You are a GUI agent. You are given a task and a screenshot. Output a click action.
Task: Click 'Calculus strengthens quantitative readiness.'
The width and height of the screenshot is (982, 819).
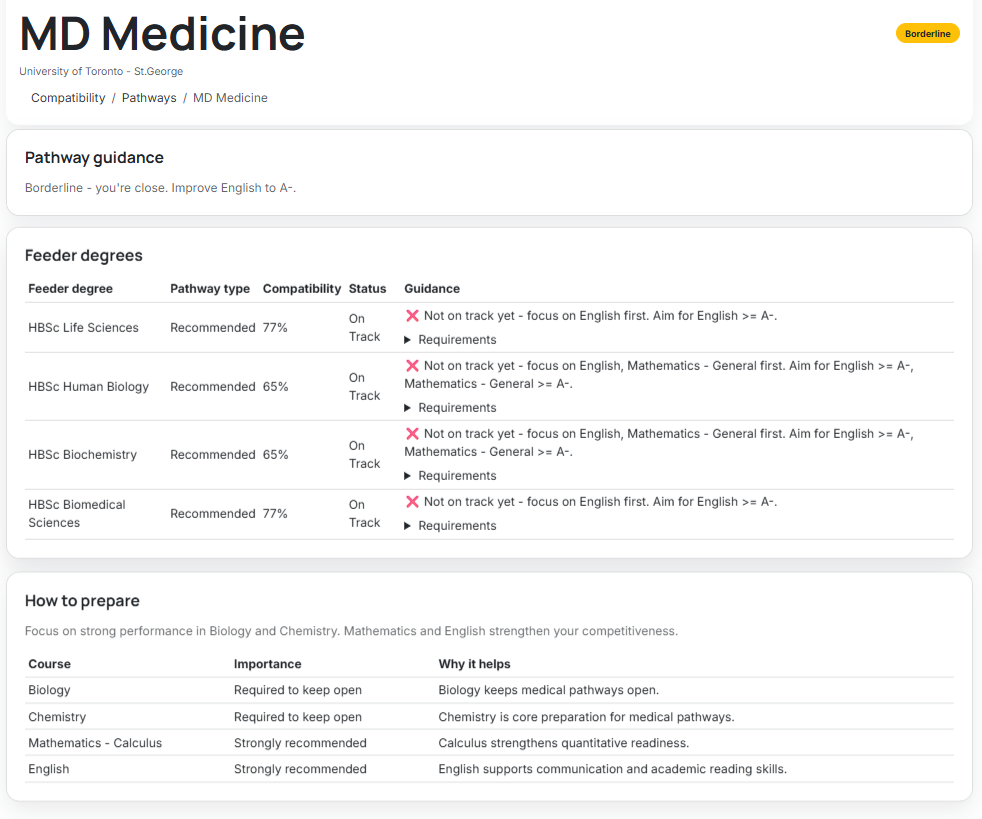coord(564,743)
